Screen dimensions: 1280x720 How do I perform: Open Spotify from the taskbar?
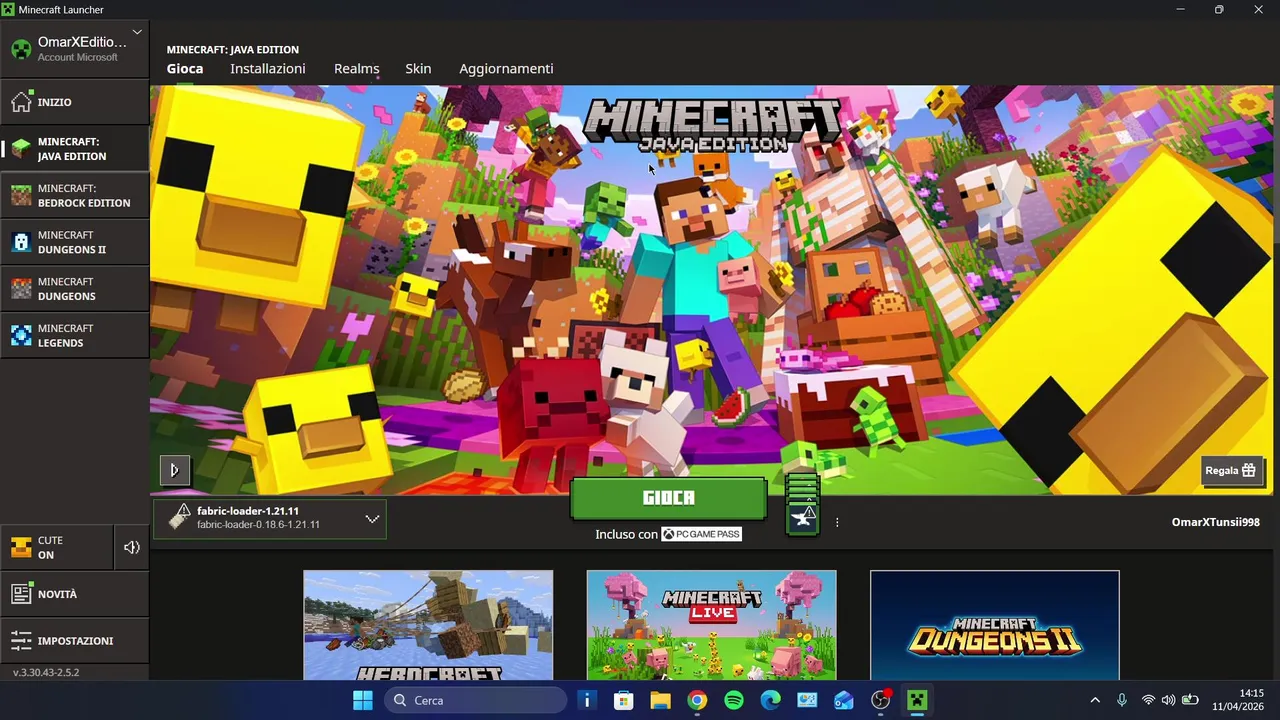coord(734,700)
